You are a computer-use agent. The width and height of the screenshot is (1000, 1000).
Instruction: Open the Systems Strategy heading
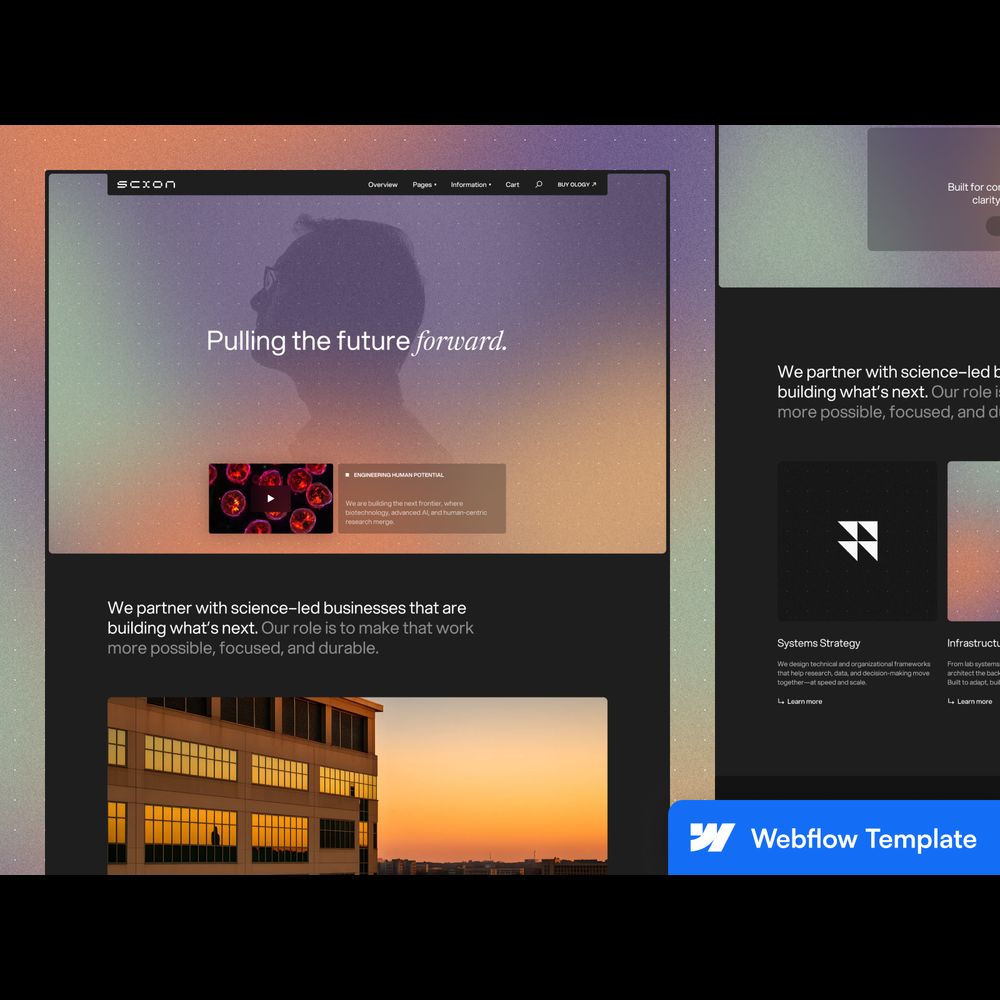pyautogui.click(x=818, y=643)
